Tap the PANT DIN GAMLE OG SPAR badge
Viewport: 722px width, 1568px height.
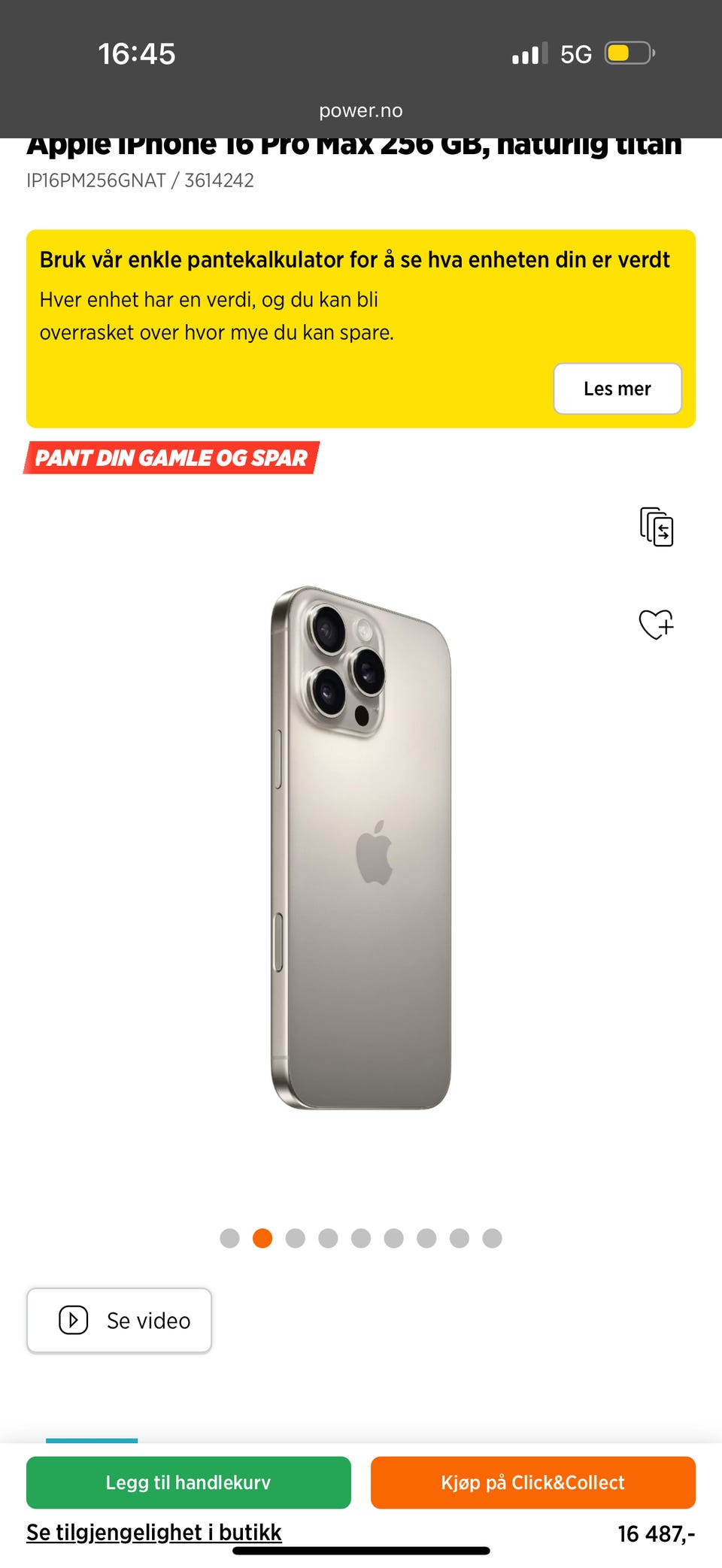[x=171, y=458]
